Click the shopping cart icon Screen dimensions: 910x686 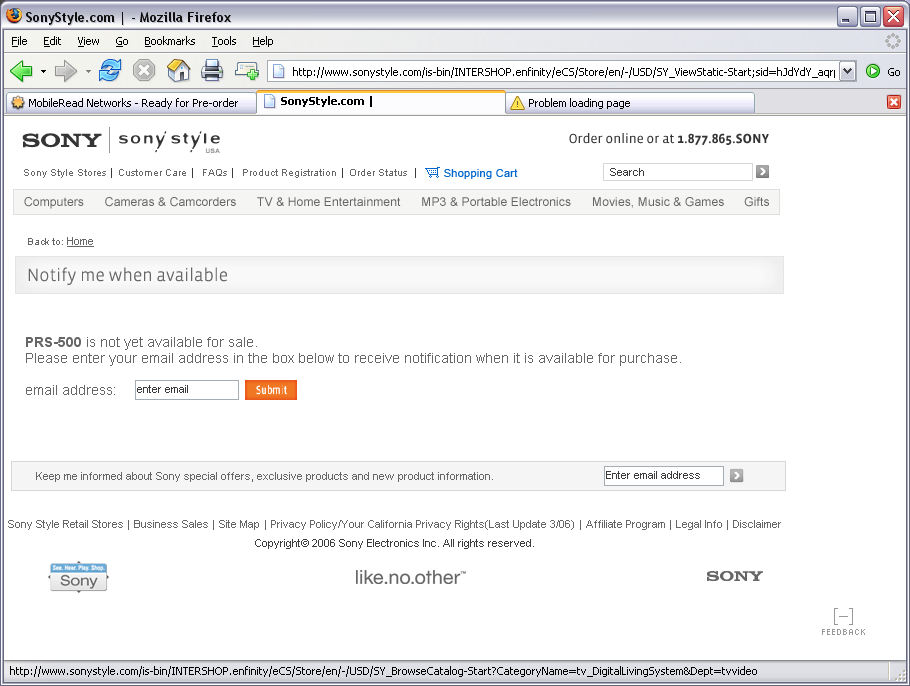coord(432,172)
